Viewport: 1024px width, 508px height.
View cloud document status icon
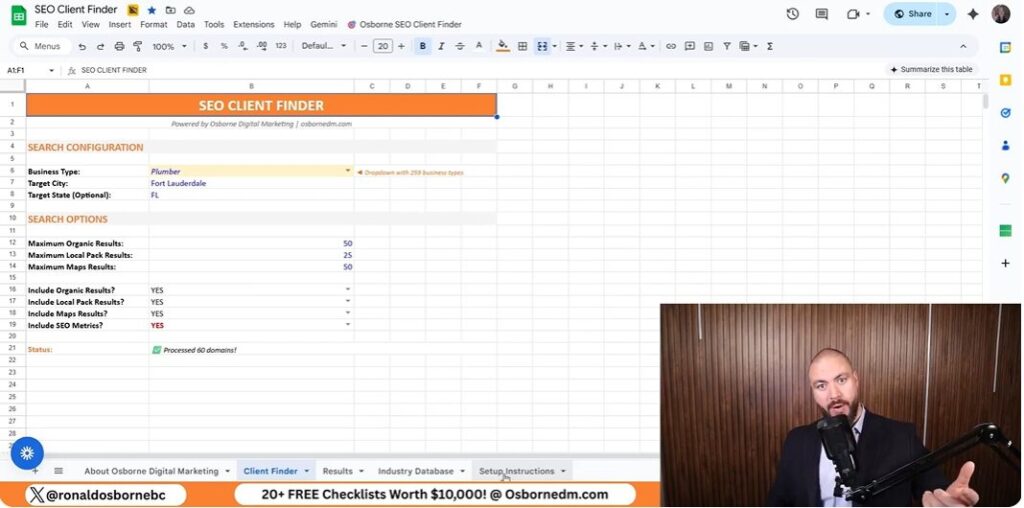pos(189,10)
